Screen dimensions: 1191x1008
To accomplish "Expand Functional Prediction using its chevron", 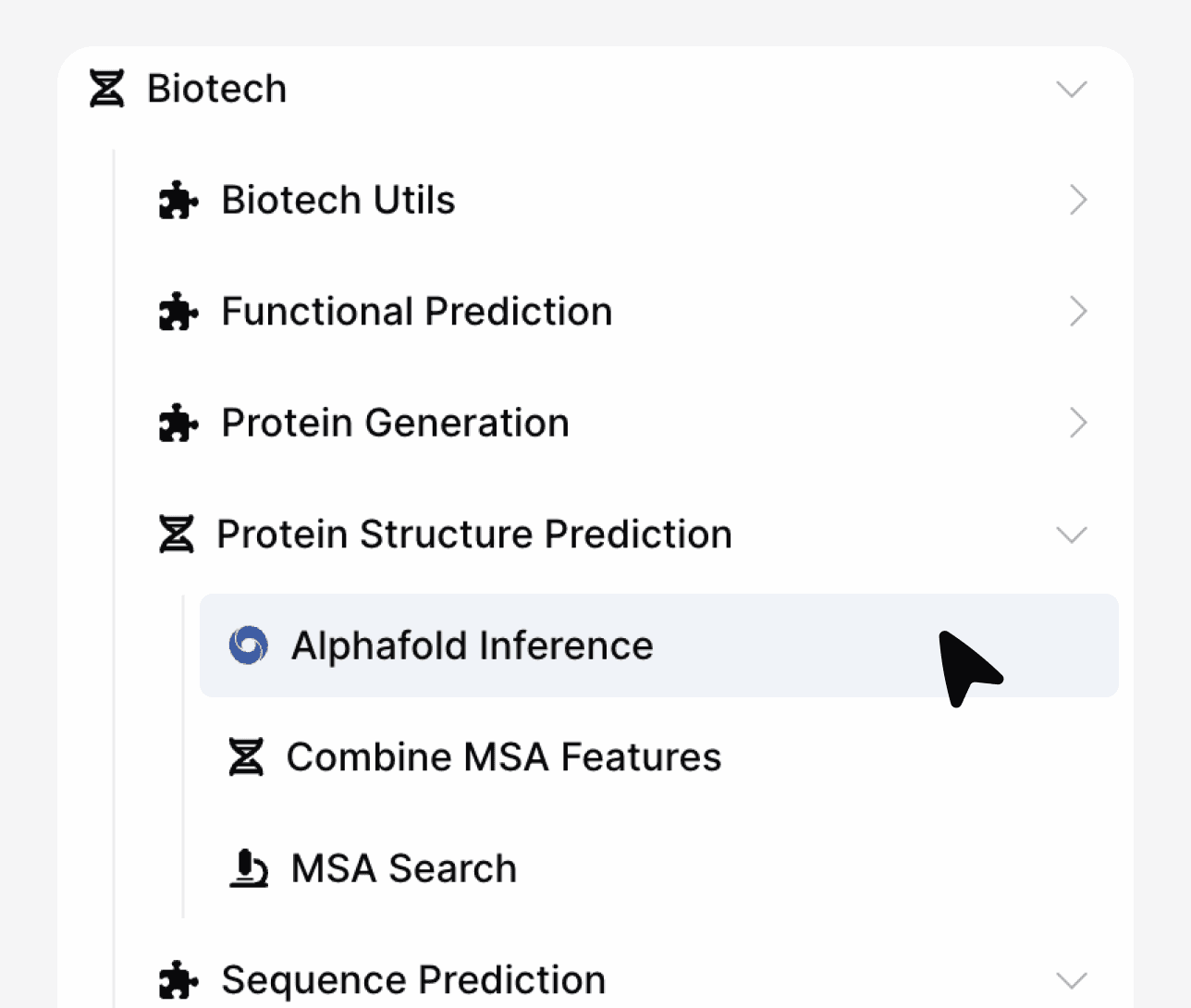I will [1077, 312].
